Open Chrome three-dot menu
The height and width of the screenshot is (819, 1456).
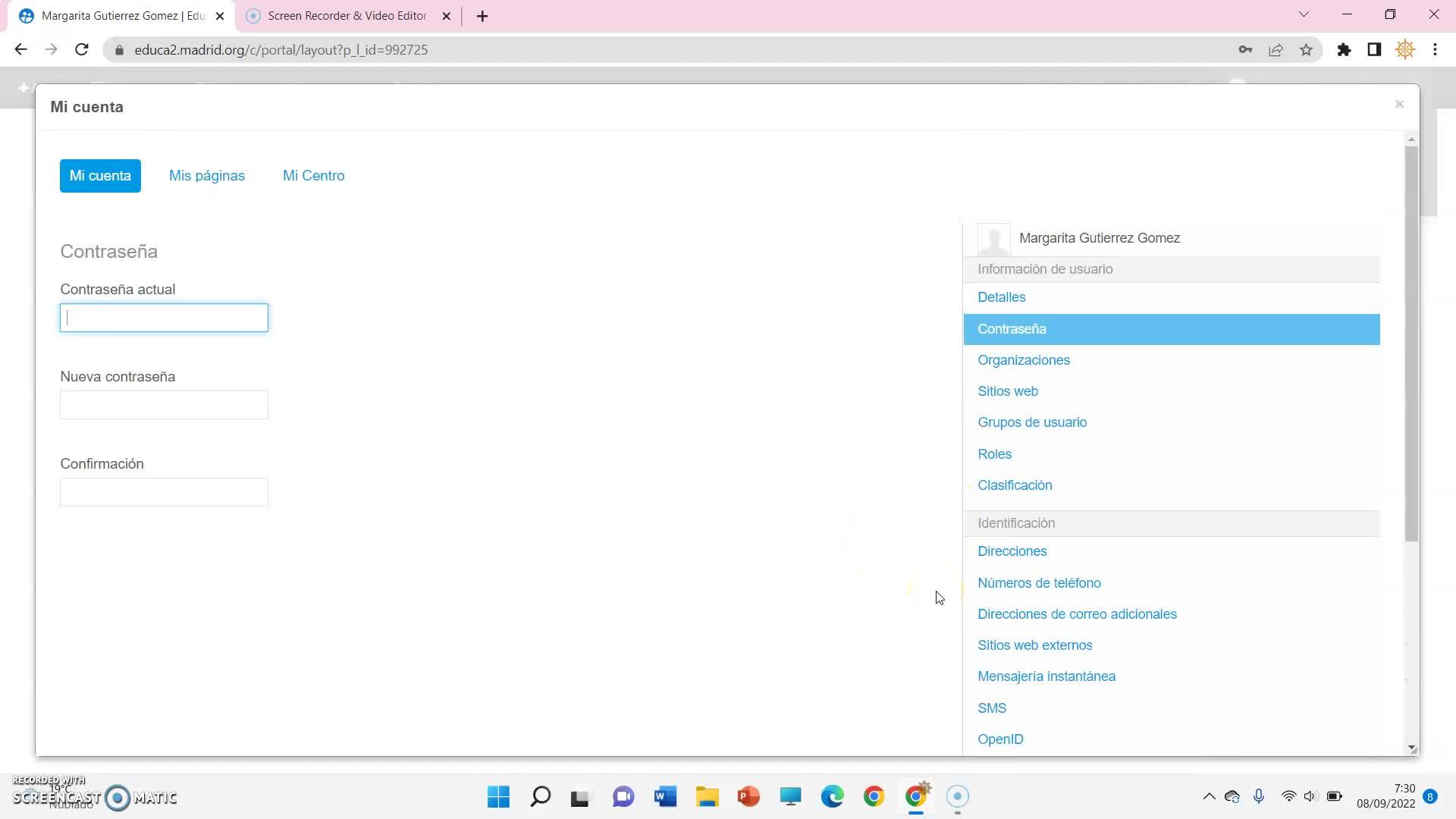point(1435,50)
